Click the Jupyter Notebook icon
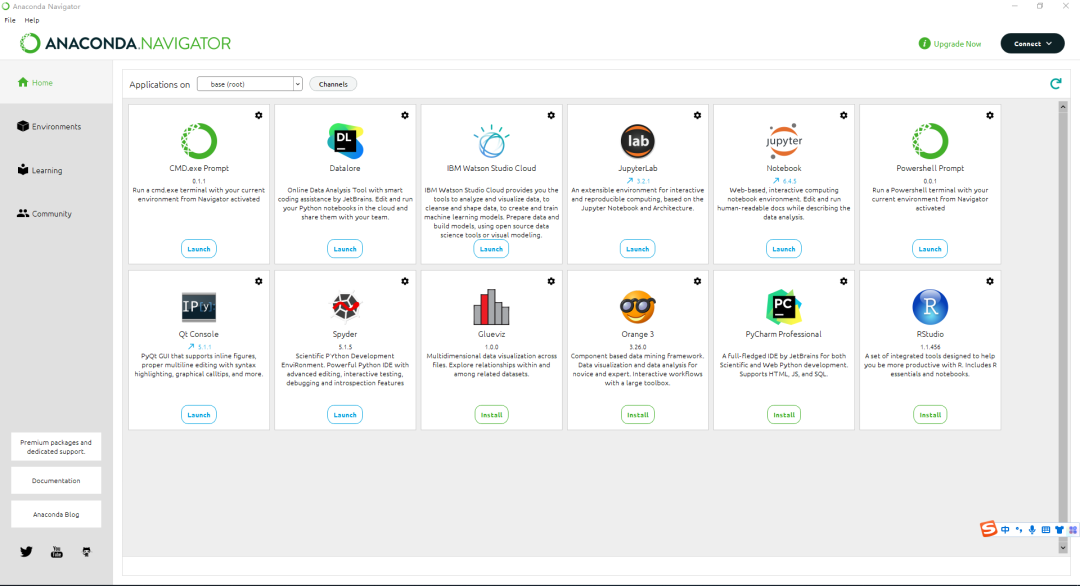 [x=784, y=141]
